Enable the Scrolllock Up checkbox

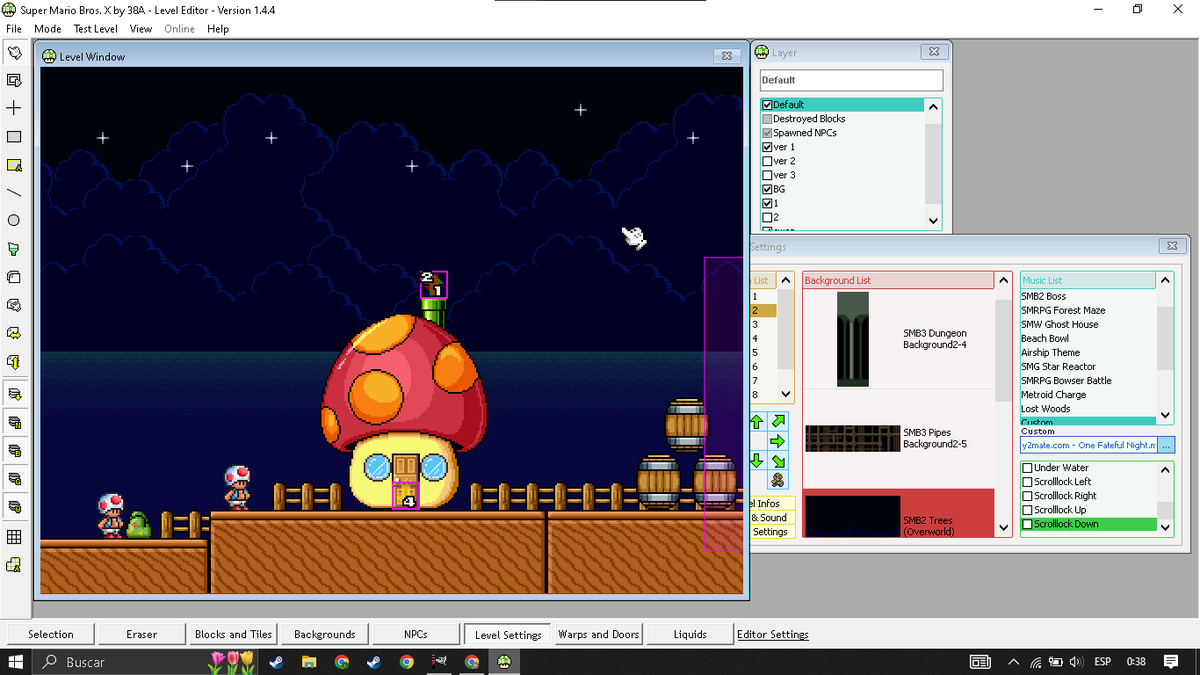(x=1027, y=510)
